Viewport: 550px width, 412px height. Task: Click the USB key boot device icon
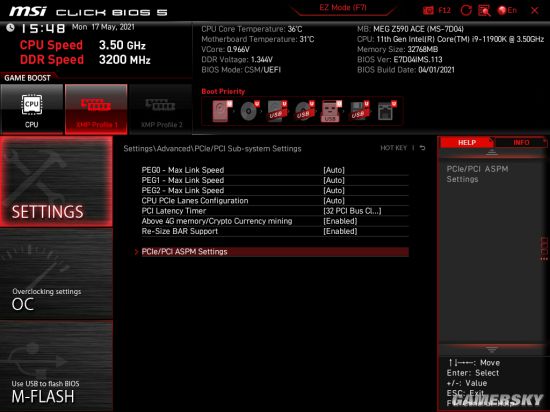coord(330,111)
